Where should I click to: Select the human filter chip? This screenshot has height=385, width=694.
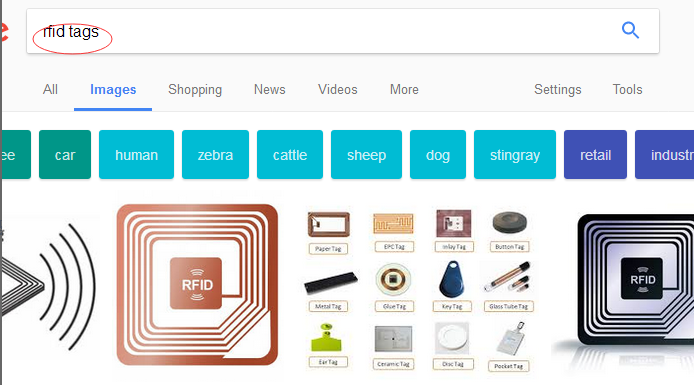click(136, 154)
